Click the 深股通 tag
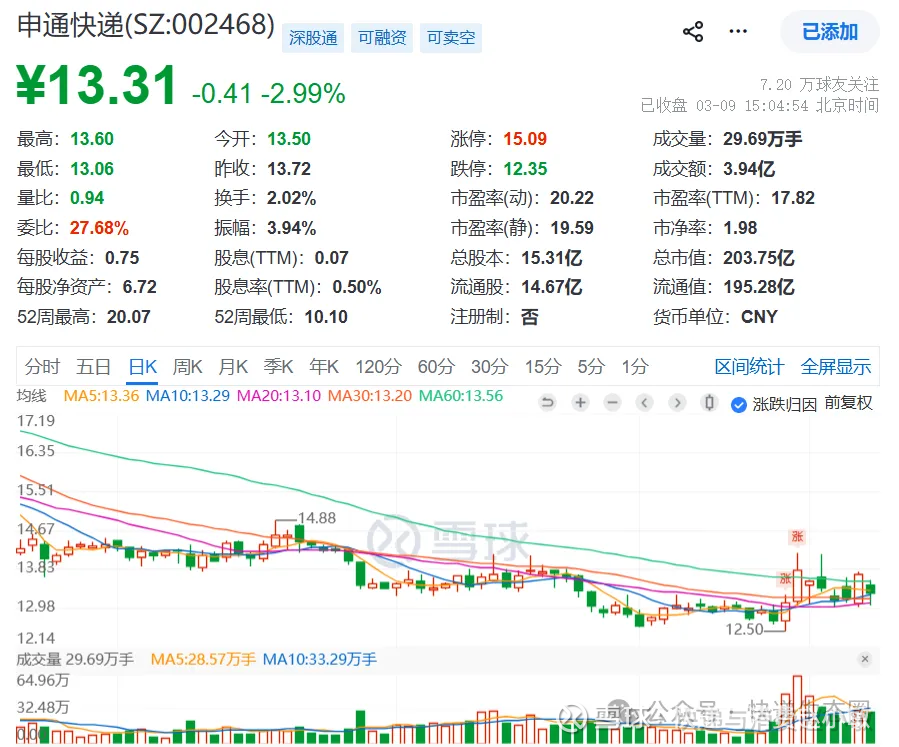The height and width of the screenshot is (747, 899). tap(313, 38)
